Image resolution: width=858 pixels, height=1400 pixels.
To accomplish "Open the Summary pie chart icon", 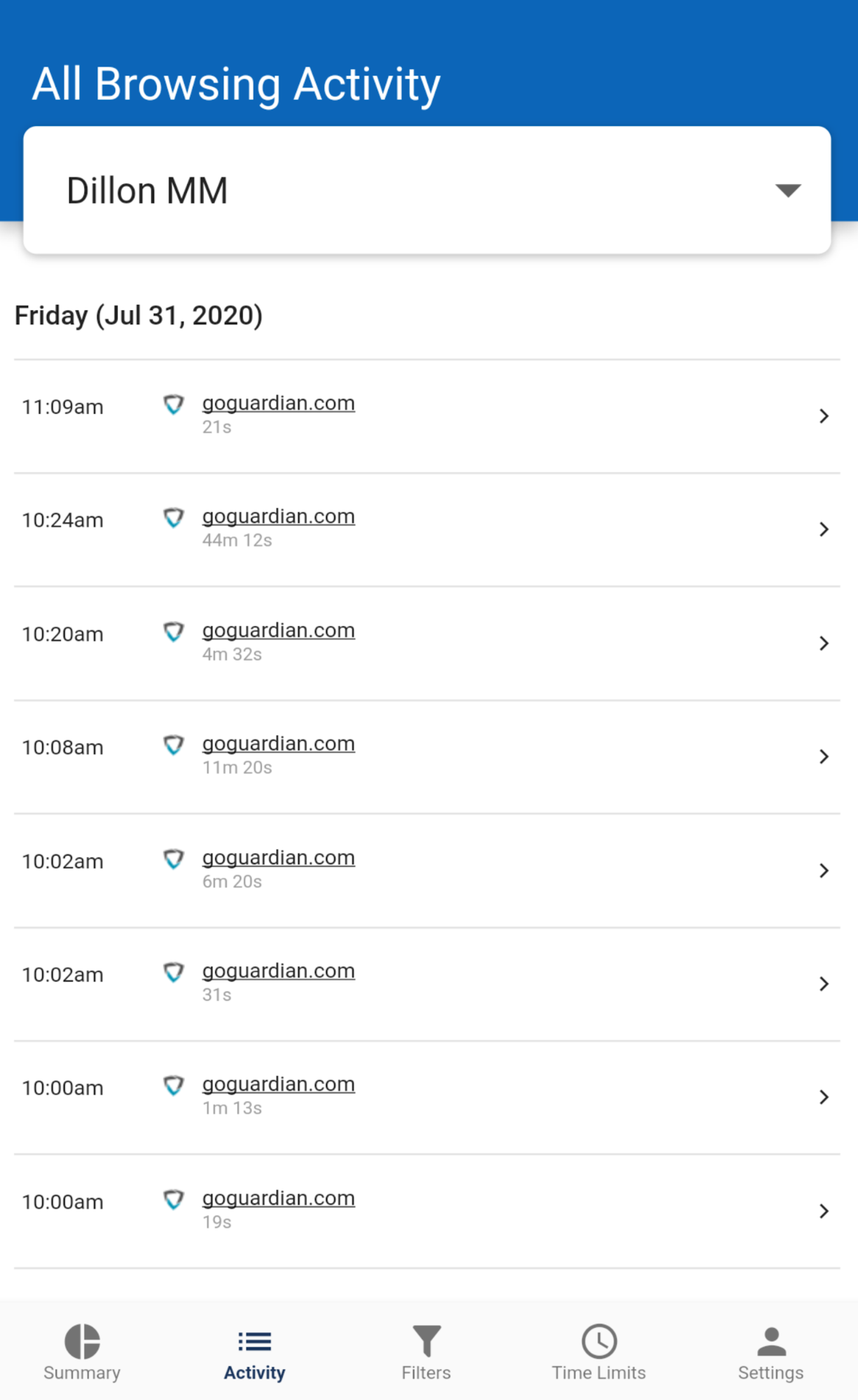I will pos(82,1340).
